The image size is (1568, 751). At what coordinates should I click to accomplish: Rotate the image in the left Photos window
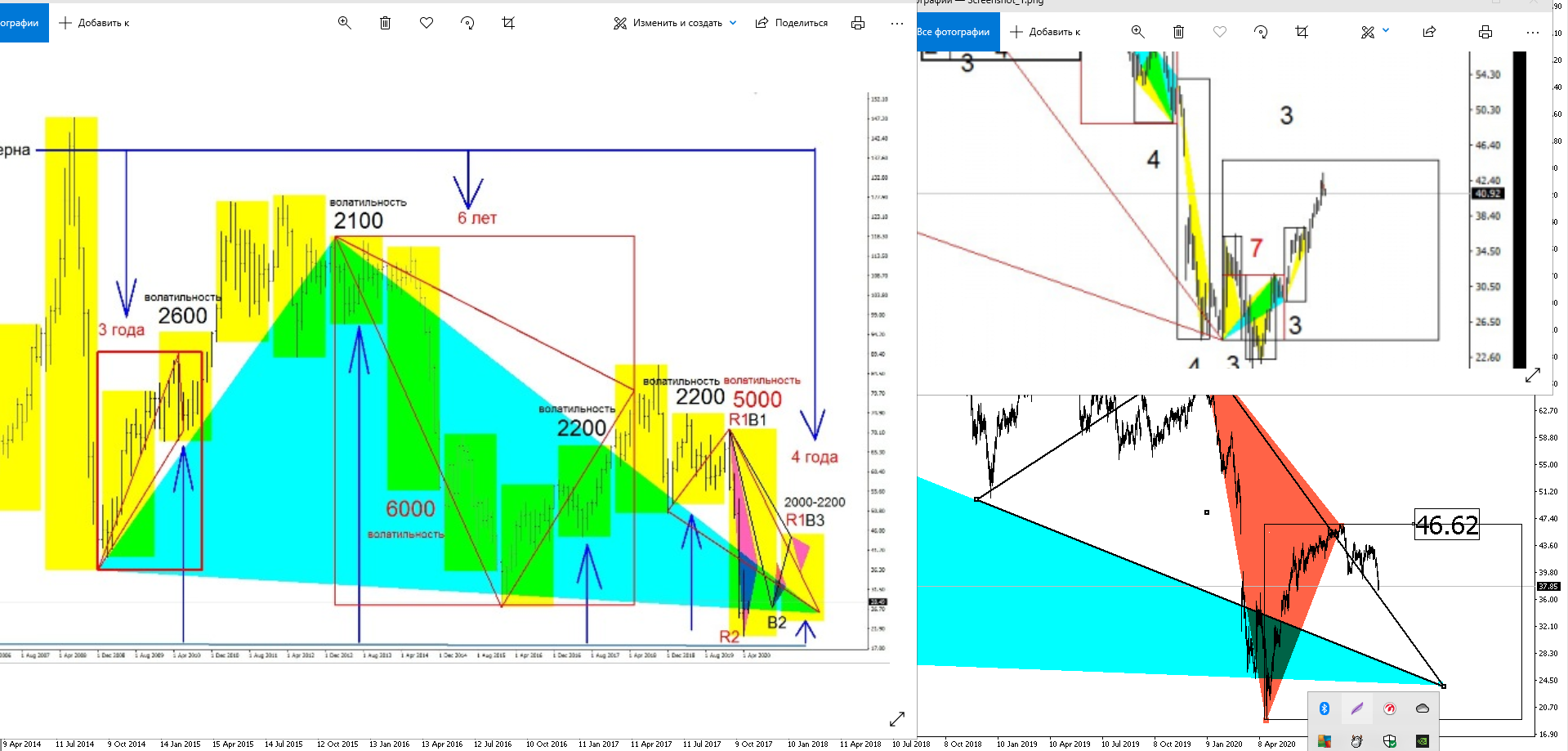click(x=467, y=23)
